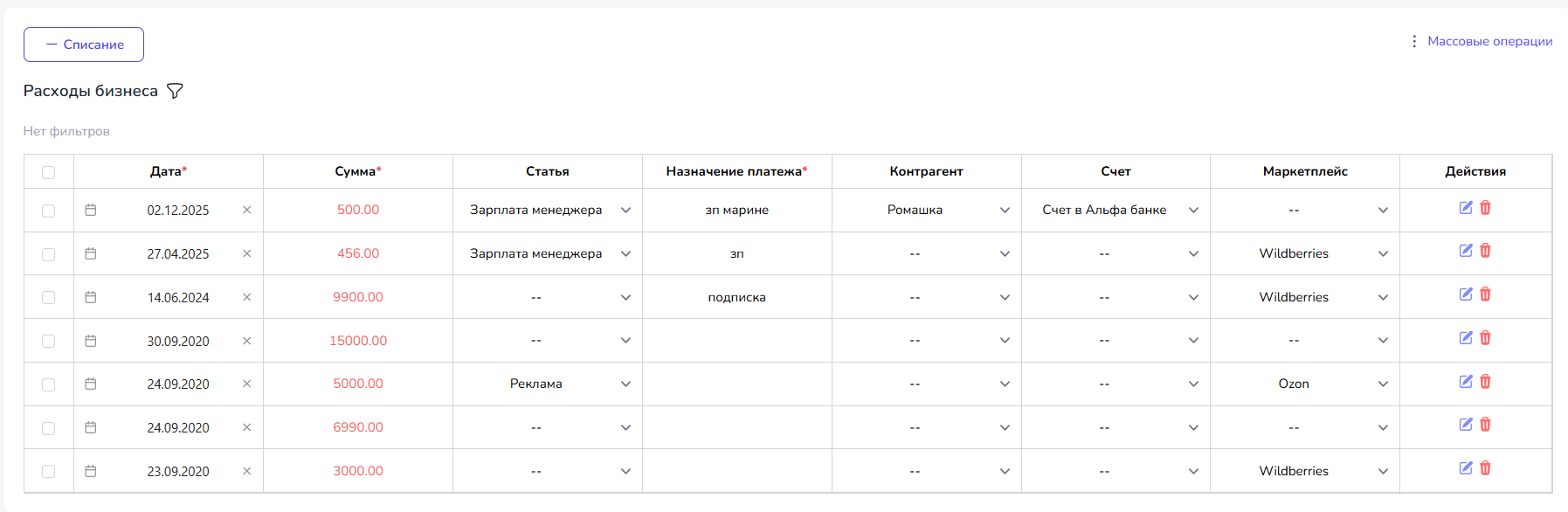Click the 500.00 amount field
This screenshot has width=1568, height=512.
tap(358, 210)
